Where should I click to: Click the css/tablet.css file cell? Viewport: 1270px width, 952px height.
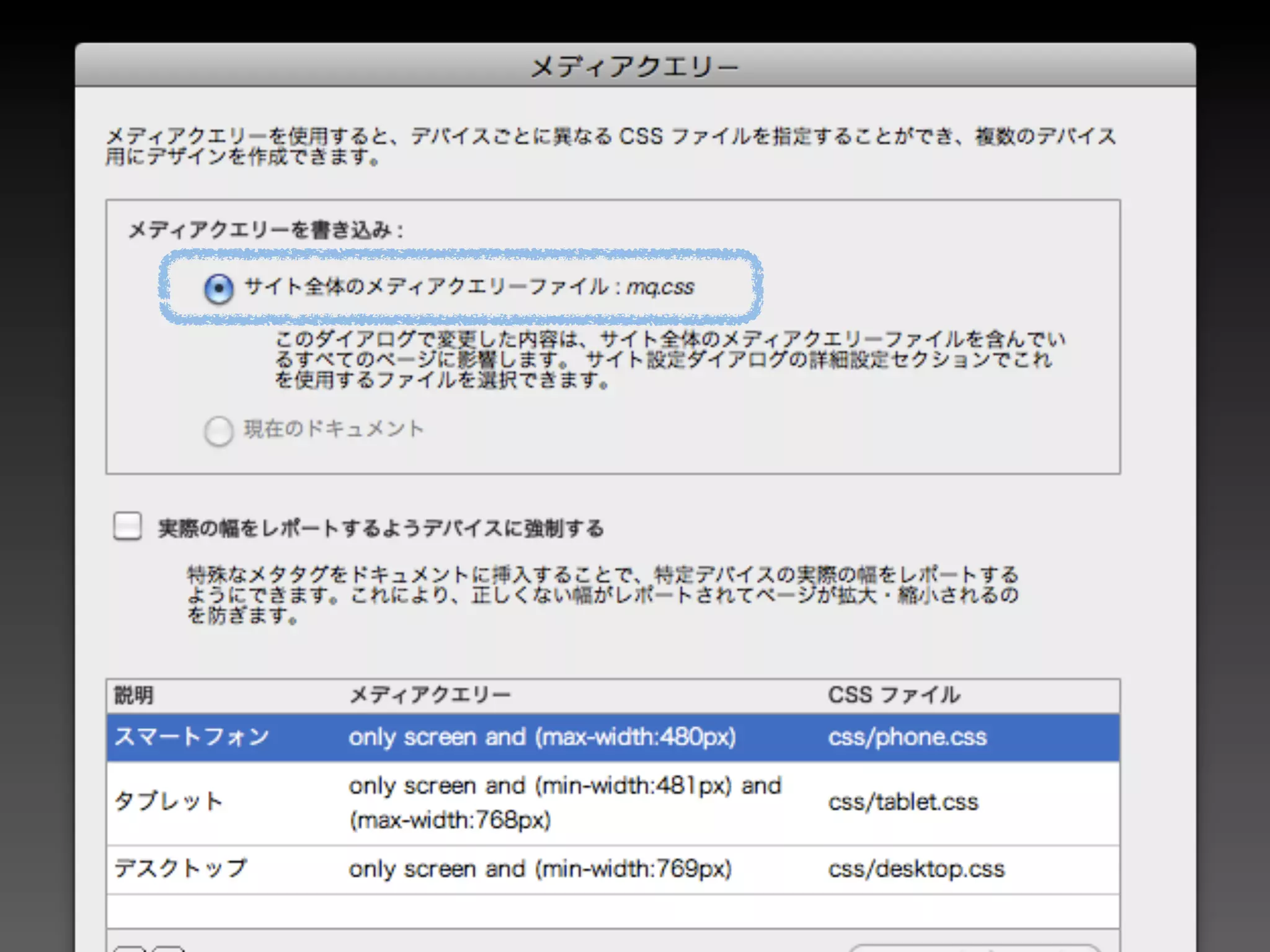pyautogui.click(x=903, y=802)
